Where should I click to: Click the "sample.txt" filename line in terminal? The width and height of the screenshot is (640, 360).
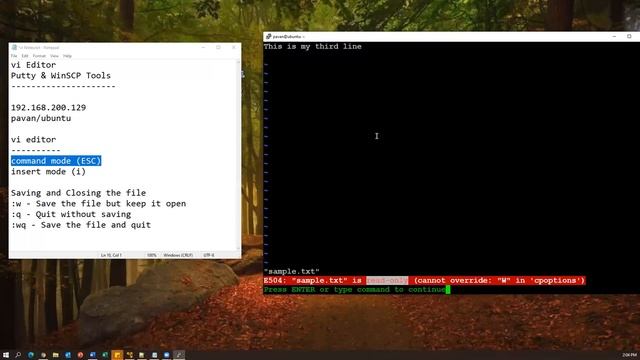[291, 271]
